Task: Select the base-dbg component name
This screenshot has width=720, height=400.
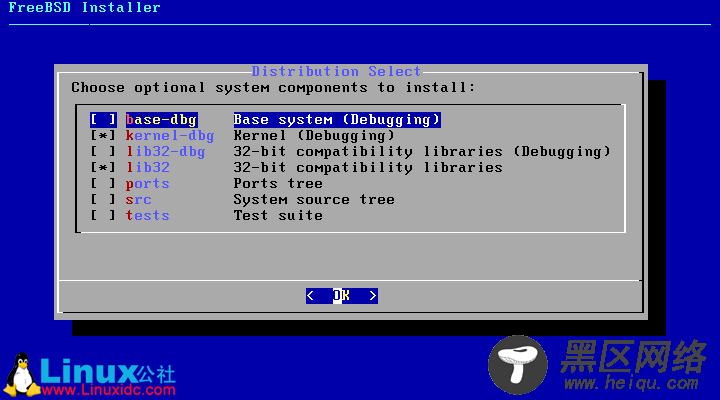Action: tap(162, 120)
